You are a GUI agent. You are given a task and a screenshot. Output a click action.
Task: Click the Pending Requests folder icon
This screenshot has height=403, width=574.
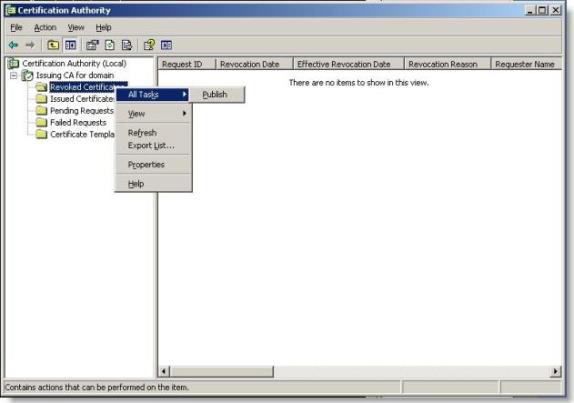point(41,111)
